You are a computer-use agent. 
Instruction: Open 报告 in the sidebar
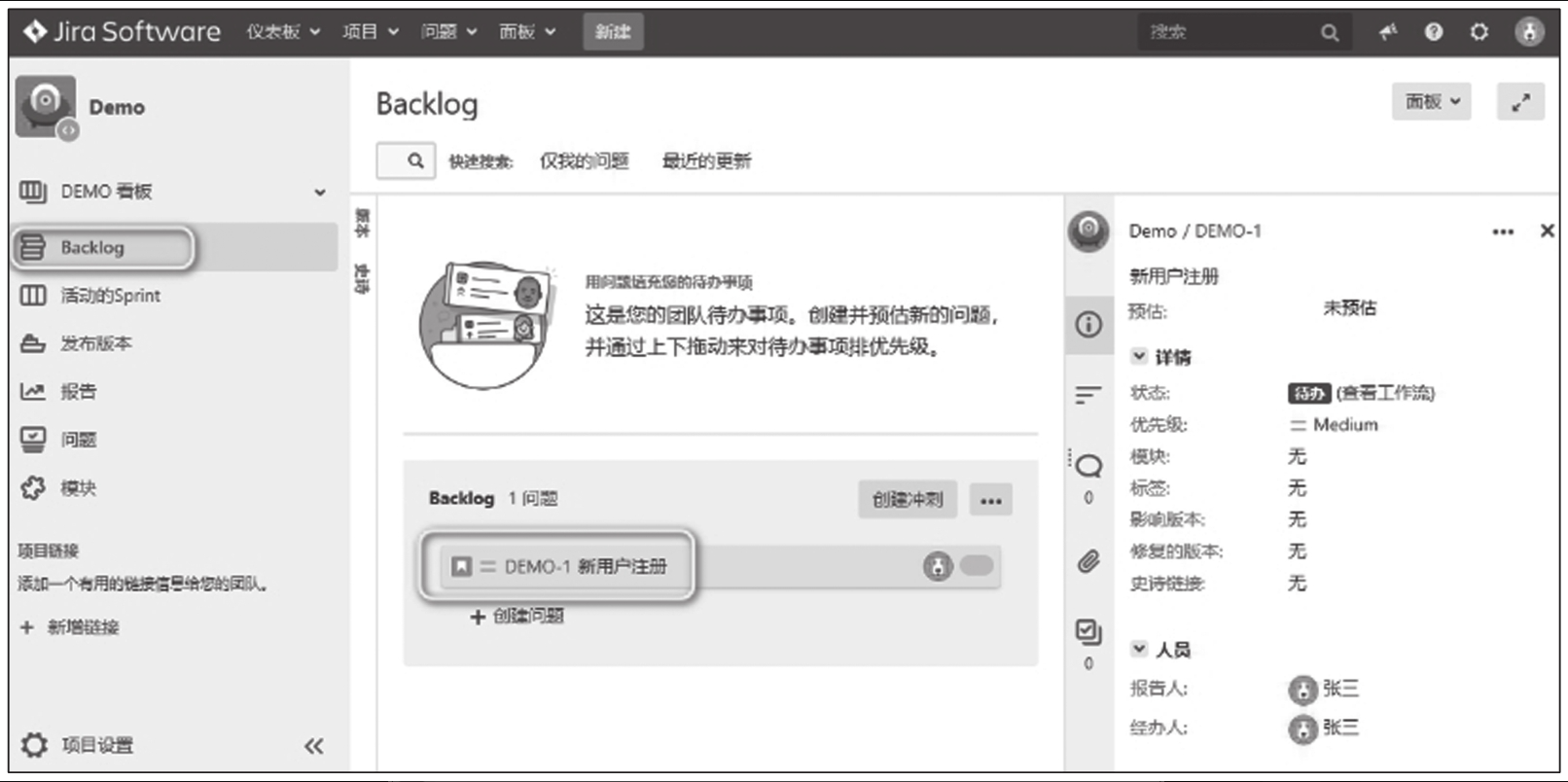(x=58, y=391)
